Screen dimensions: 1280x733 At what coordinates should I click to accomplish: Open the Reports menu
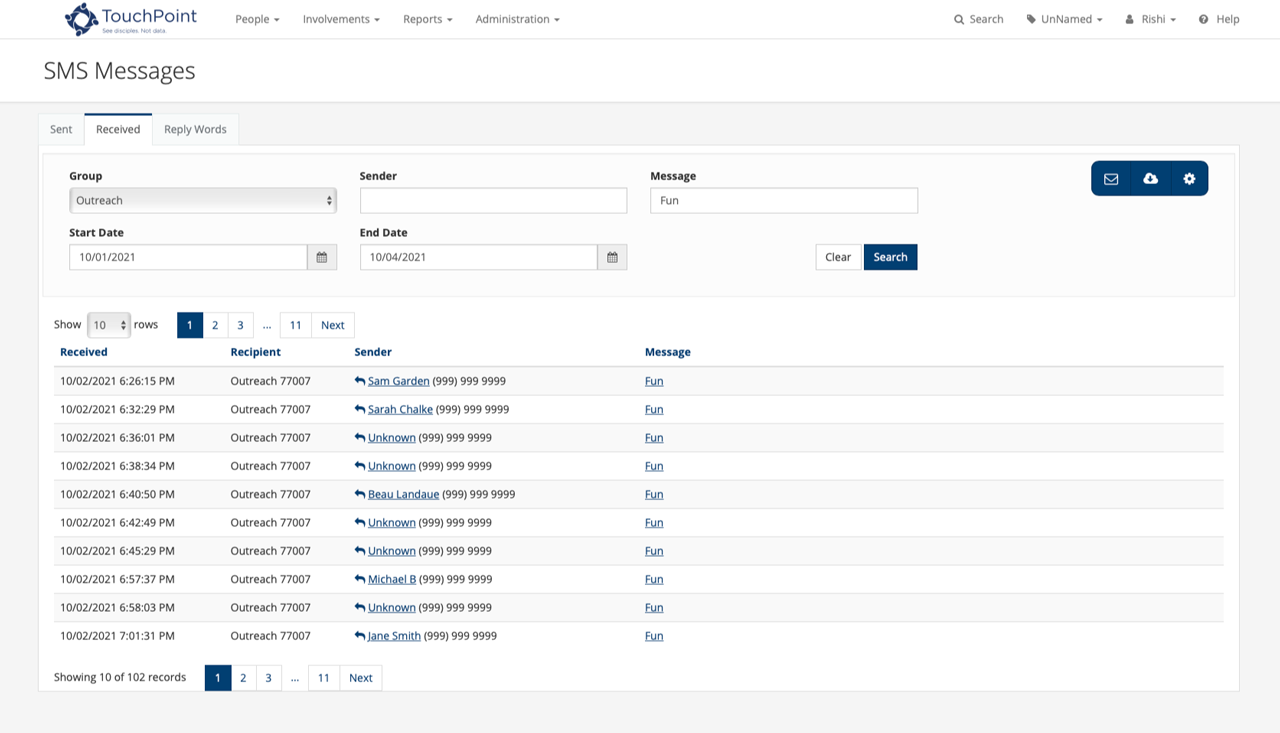pyautogui.click(x=428, y=19)
